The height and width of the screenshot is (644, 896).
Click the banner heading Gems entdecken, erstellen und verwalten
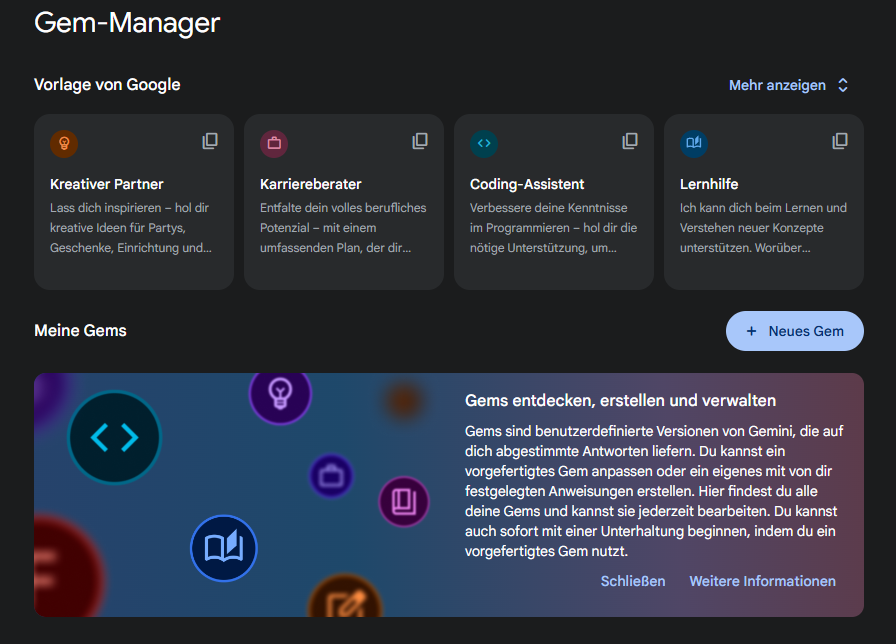click(621, 401)
